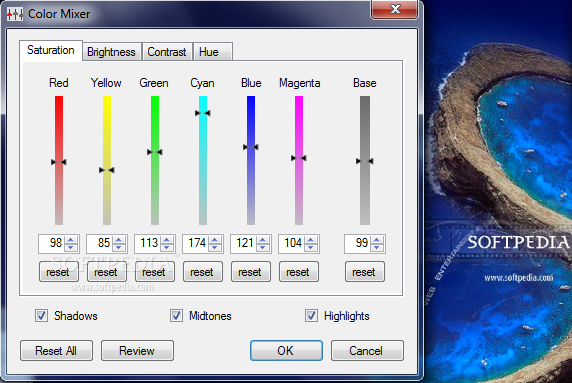This screenshot has width=572, height=383.
Task: Click the Blue slider handle
Action: 251,147
